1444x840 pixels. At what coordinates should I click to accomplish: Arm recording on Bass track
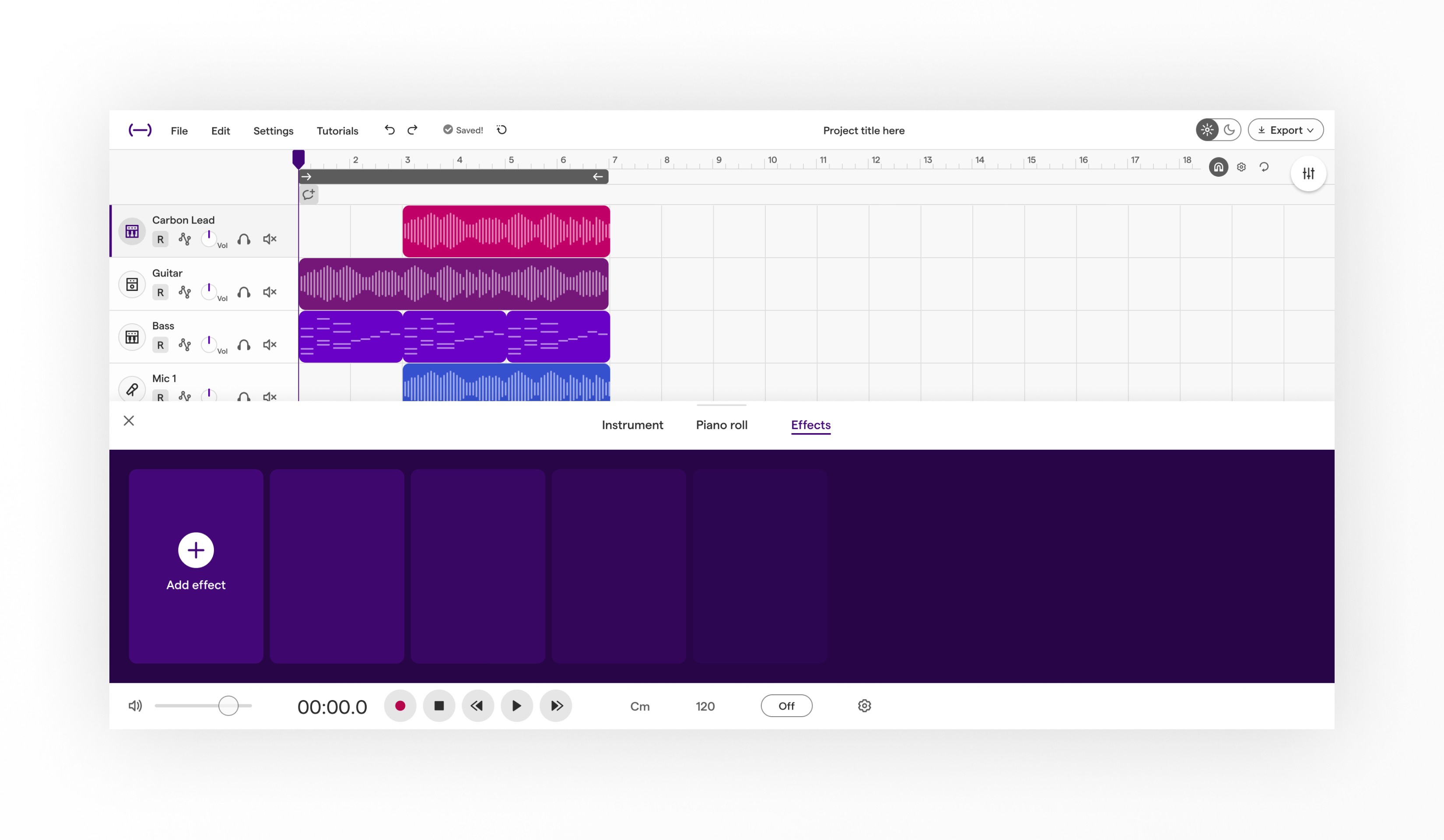pos(161,345)
